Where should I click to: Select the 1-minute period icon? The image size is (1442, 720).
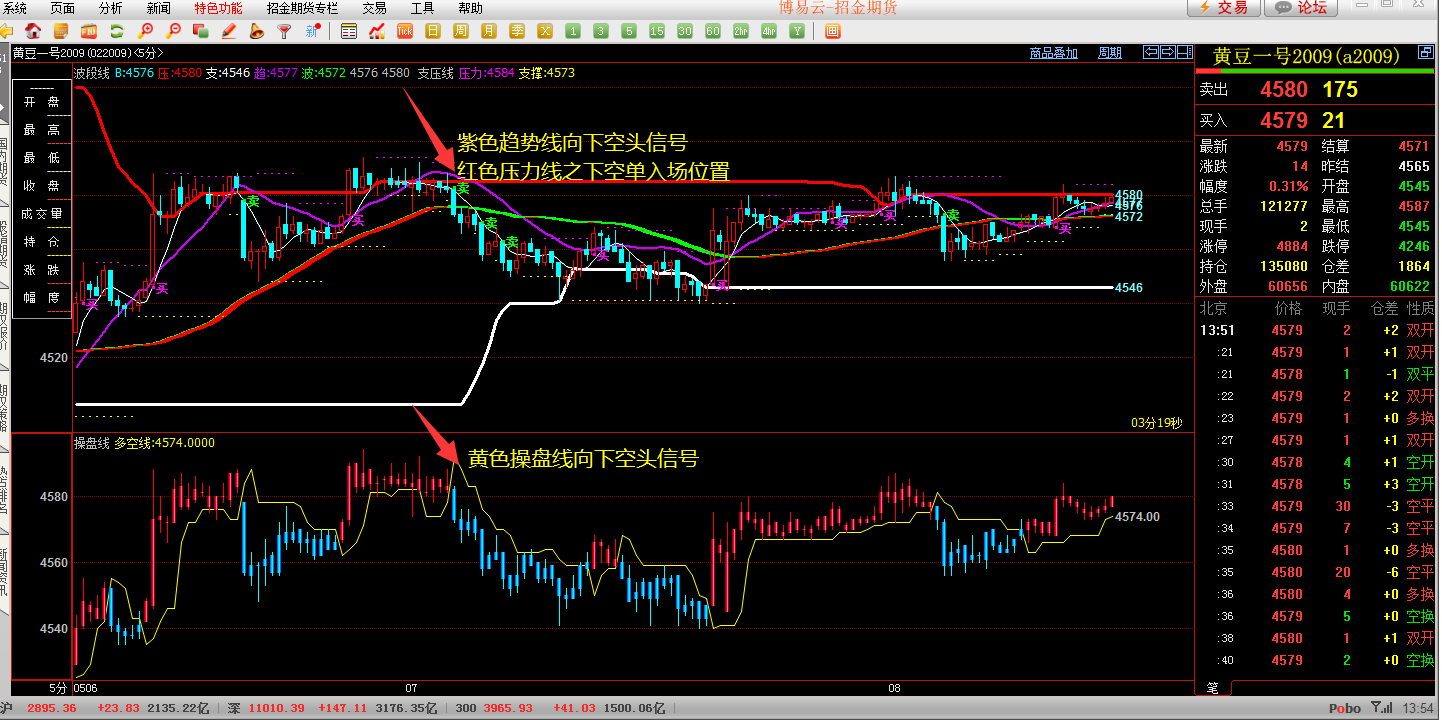click(573, 31)
